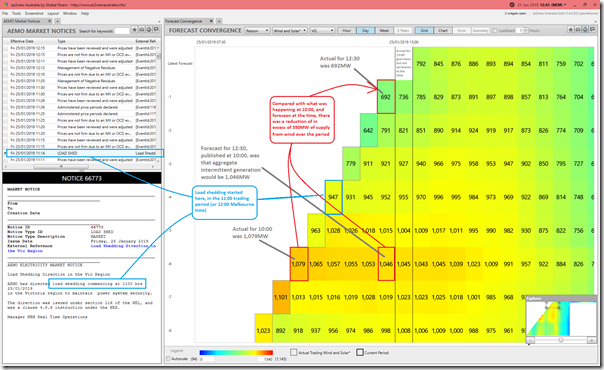The image size is (604, 370).
Task: Click the clock icon in the title bar
Action: [512, 5]
